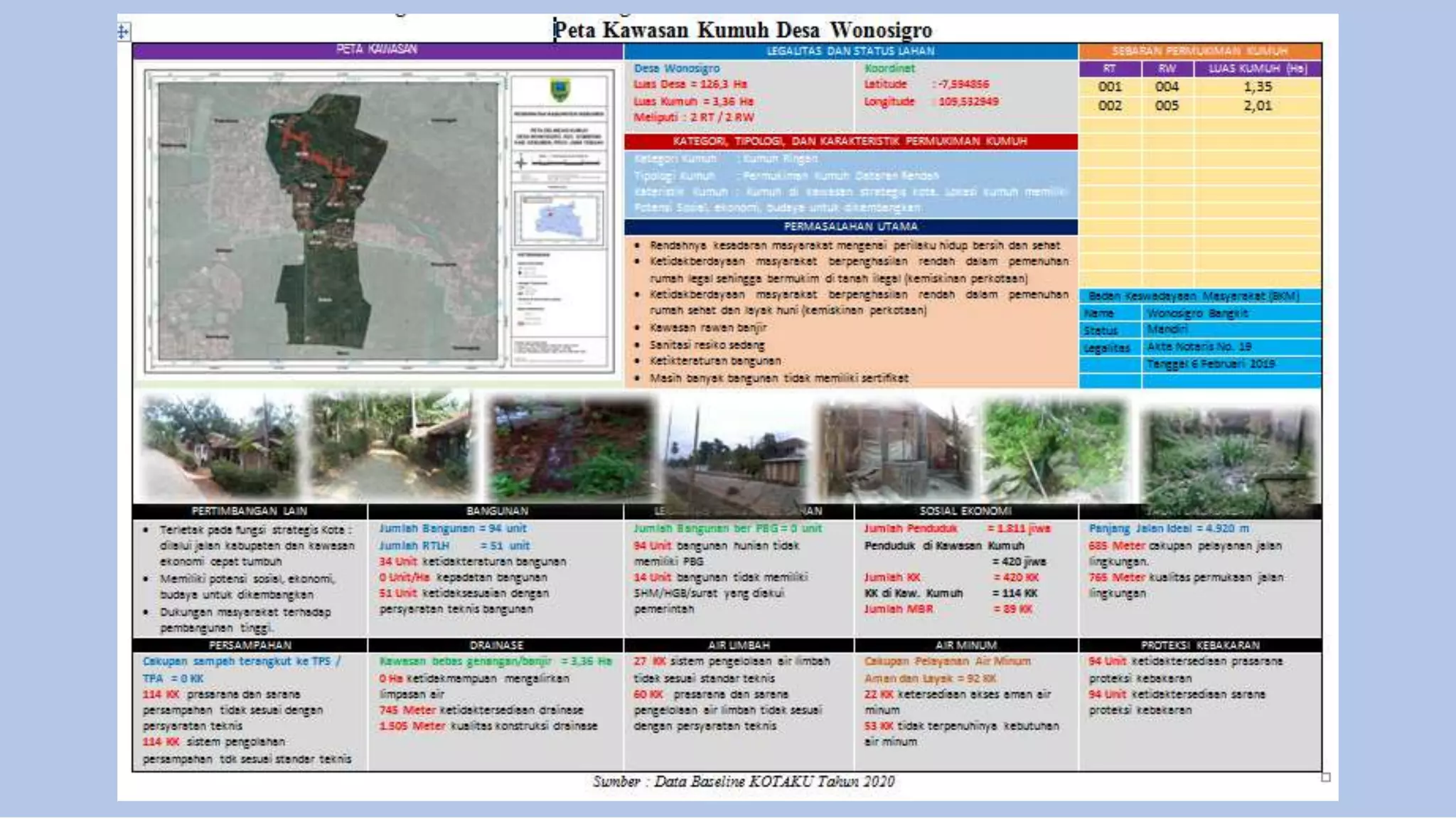Image resolution: width=1456 pixels, height=819 pixels.
Task: Click the red KATEGORI TIPOLOGI header bar
Action: pos(850,141)
